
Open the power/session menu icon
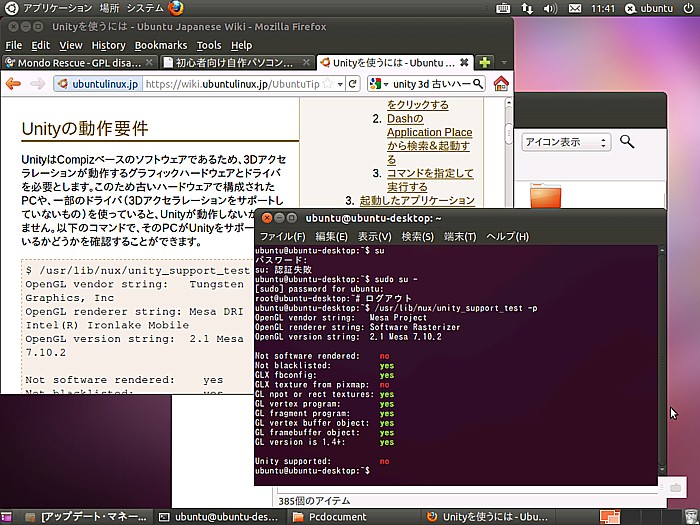(x=688, y=8)
